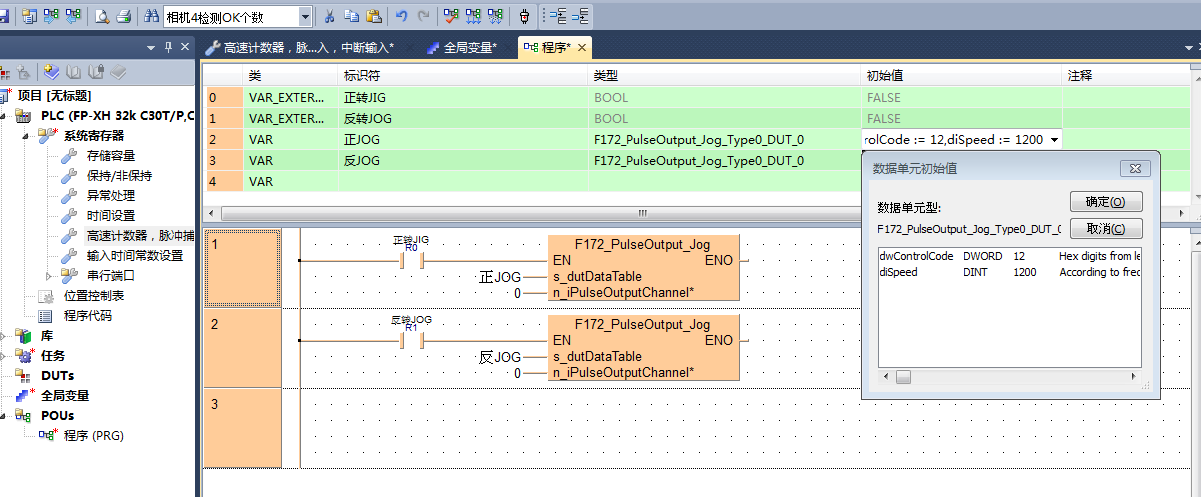The width and height of the screenshot is (1201, 497).
Task: Click the online mode plug icon
Action: (524, 16)
